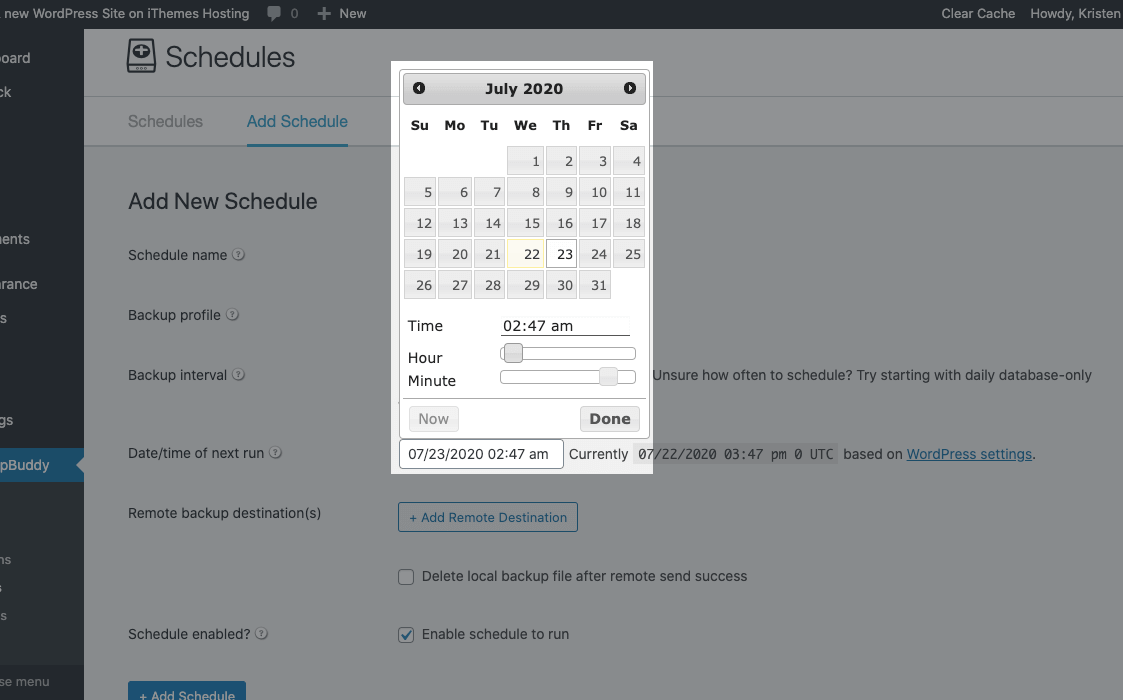1123x700 pixels.
Task: Pick July 30 in the calendar
Action: click(x=562, y=285)
